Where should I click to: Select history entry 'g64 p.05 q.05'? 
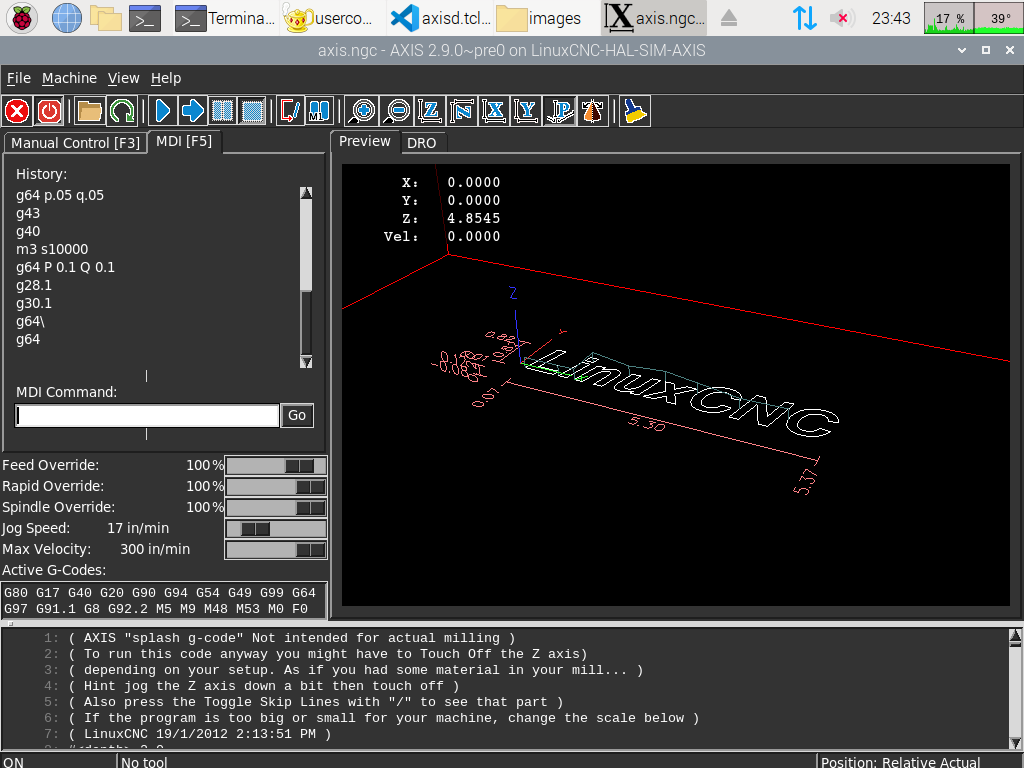(x=60, y=195)
